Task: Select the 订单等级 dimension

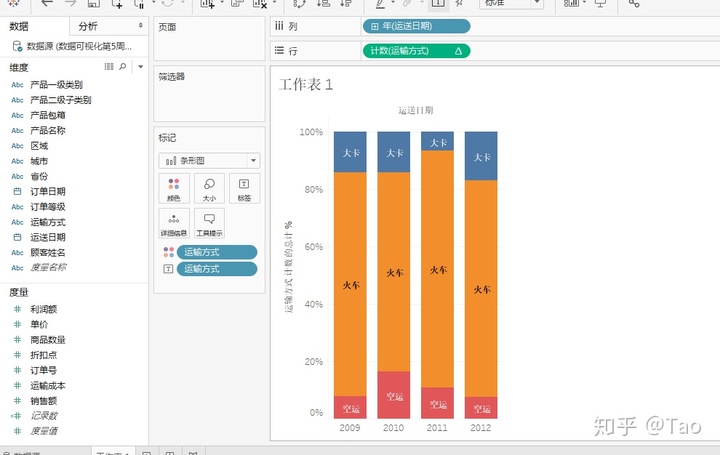Action: [x=48, y=207]
